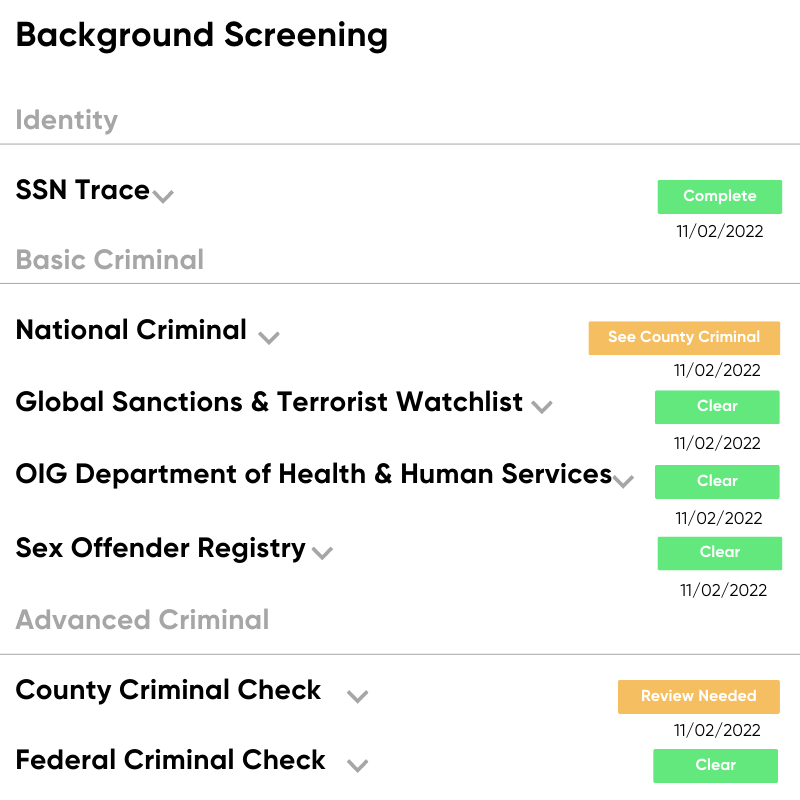Click the SSN Trace Complete badge
This screenshot has width=800, height=800.
click(719, 196)
